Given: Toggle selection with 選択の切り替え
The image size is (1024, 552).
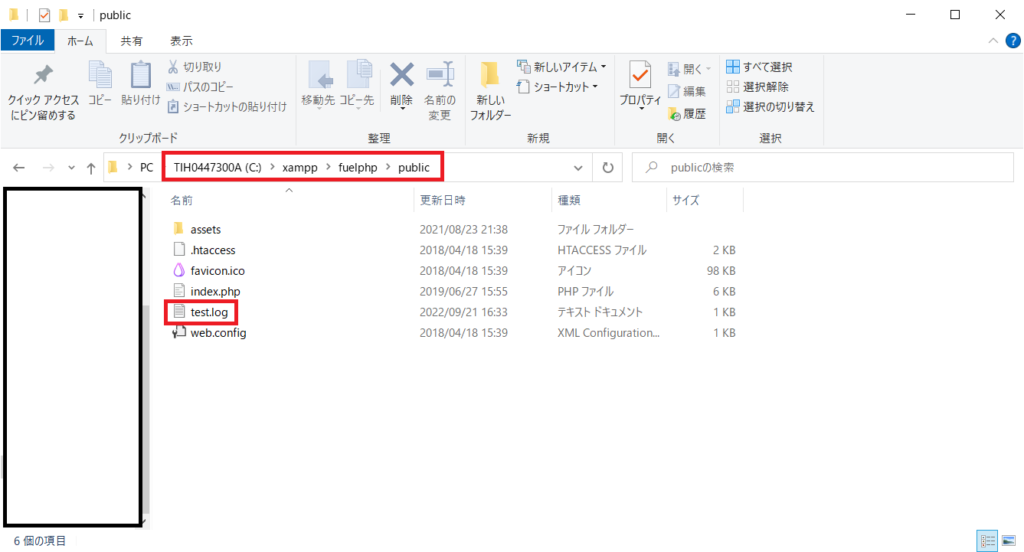Looking at the screenshot, I should (x=771, y=106).
